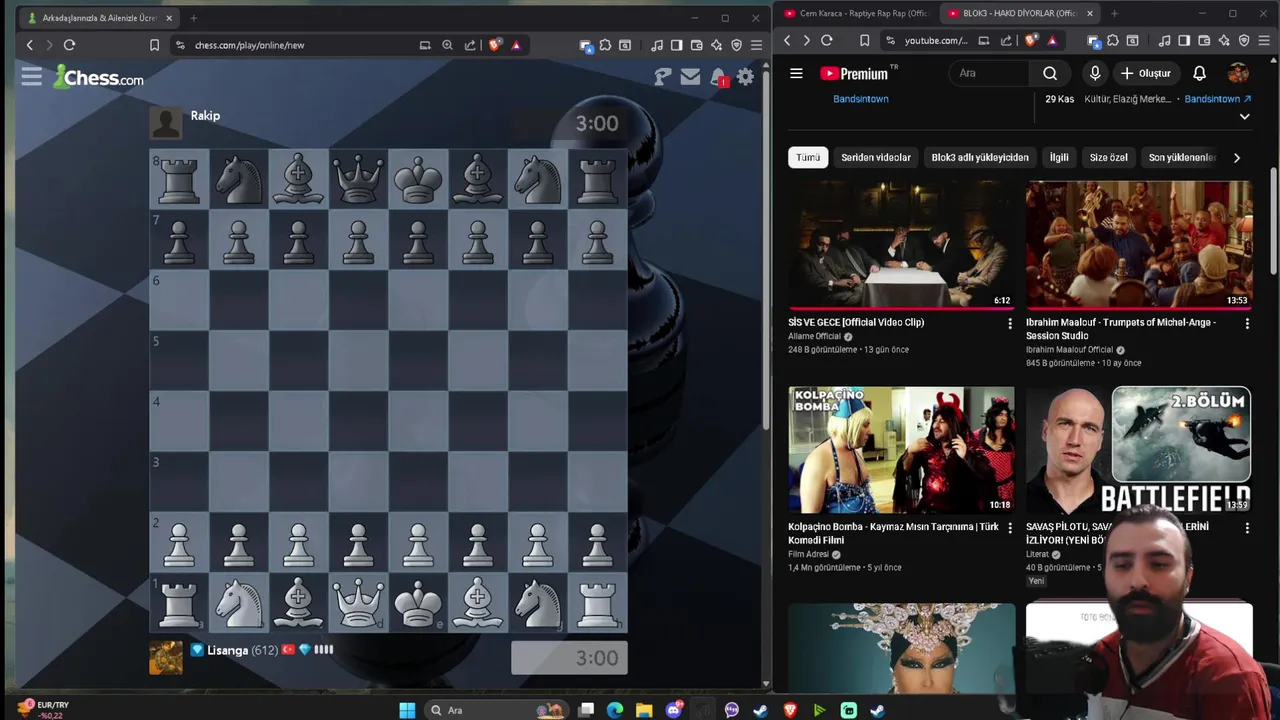
Task: Open Ibrahim Maalouf Trumpets video title
Action: pyautogui.click(x=1121, y=329)
